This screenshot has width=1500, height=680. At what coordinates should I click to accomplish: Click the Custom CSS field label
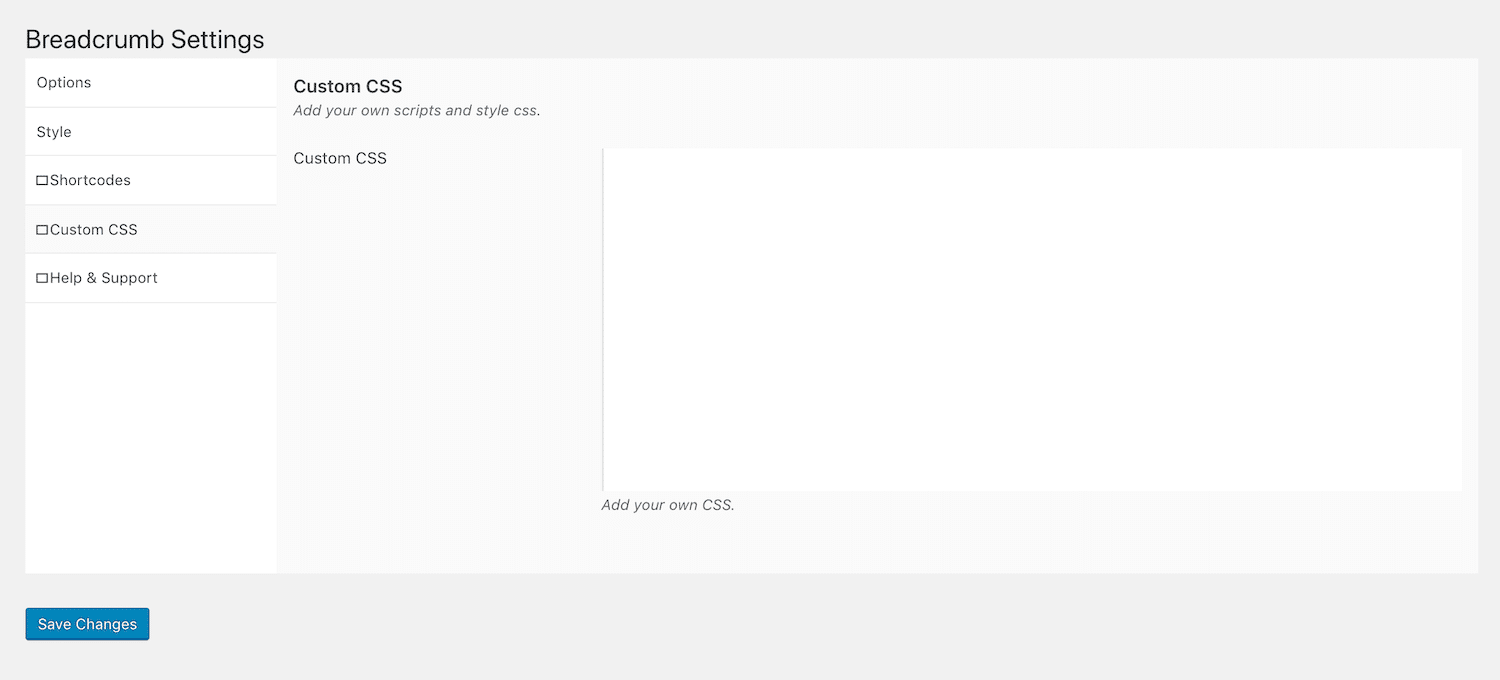click(340, 158)
